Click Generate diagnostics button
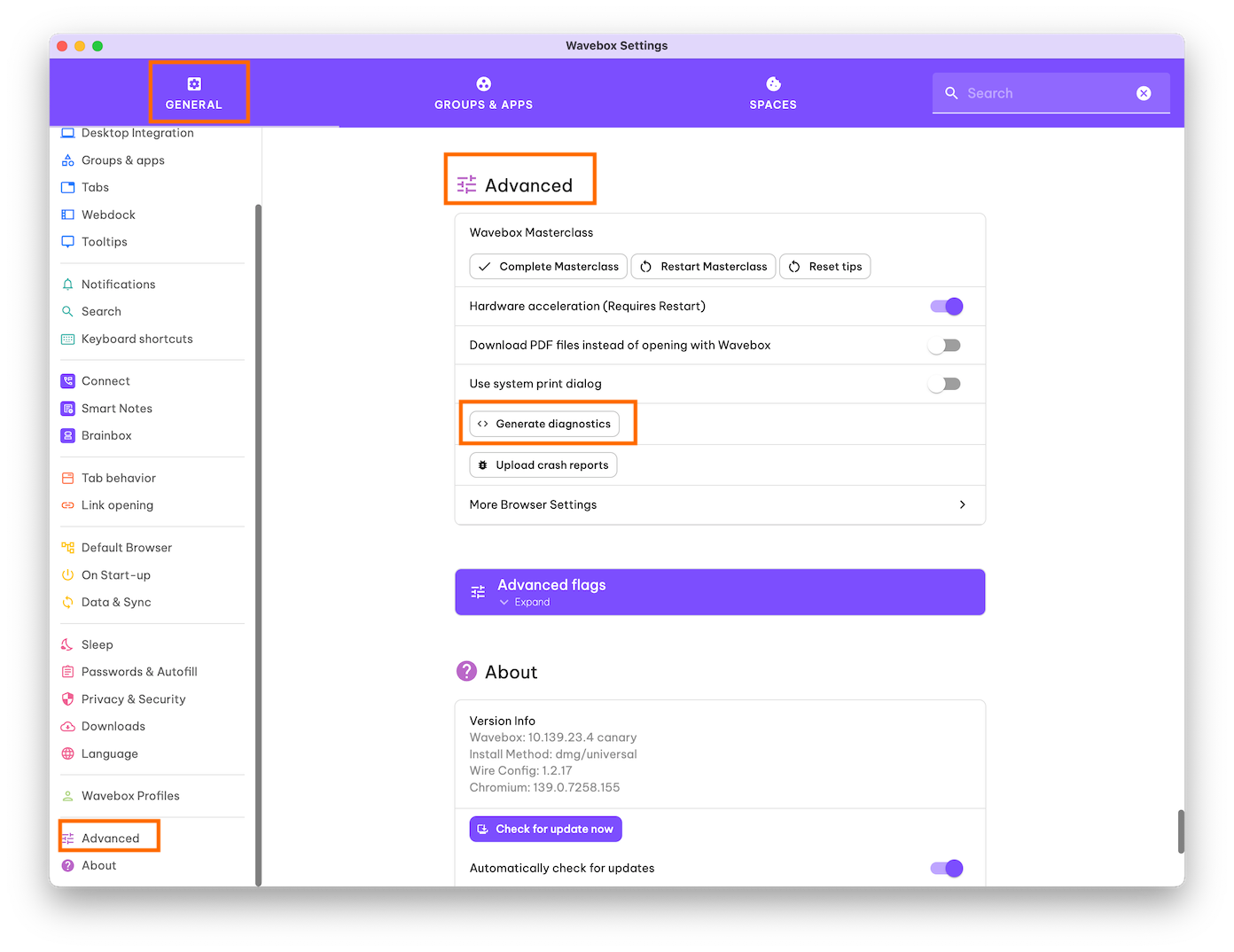This screenshot has height=952, width=1234. click(x=544, y=424)
